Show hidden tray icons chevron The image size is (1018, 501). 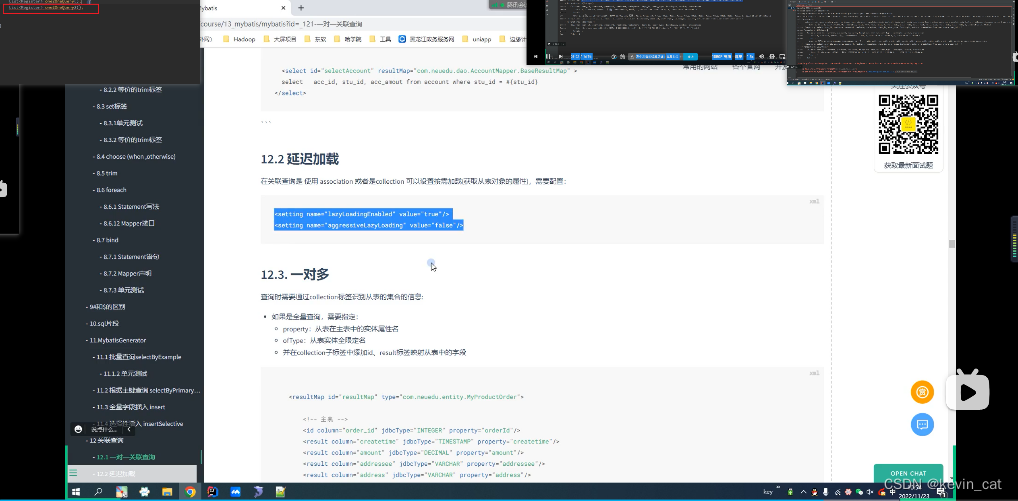tap(804, 491)
